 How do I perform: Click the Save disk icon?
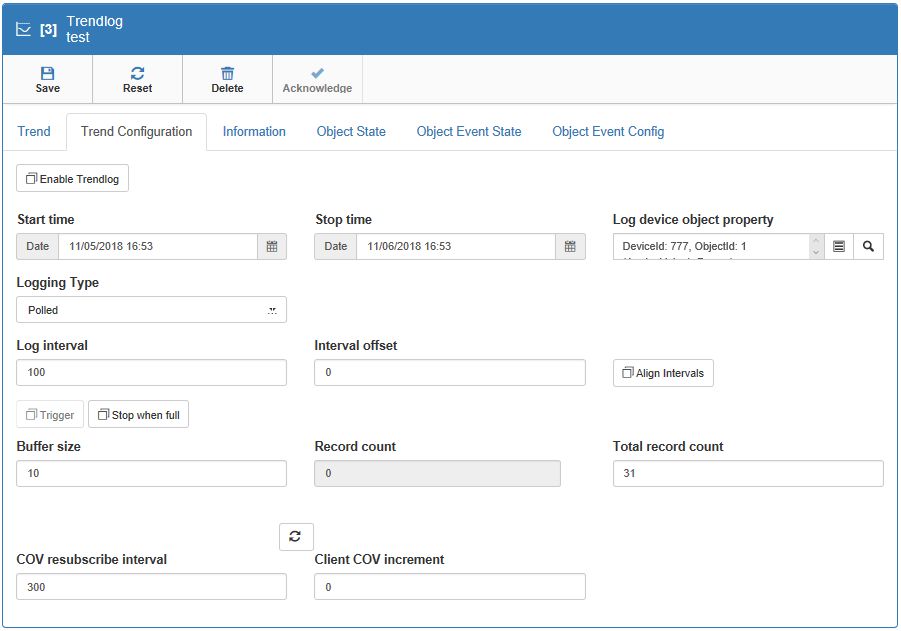click(47, 73)
